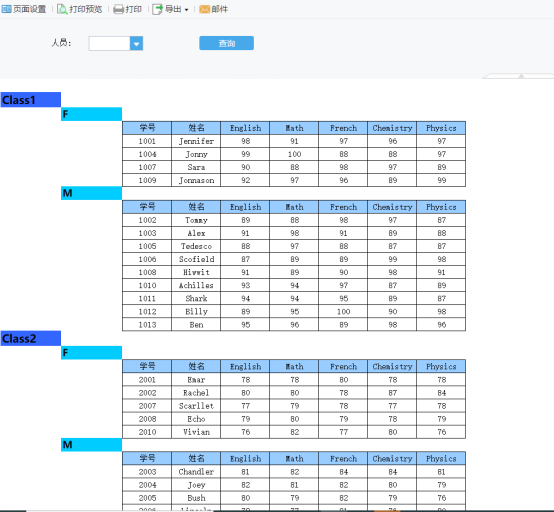Click the page setup icon

point(6,9)
